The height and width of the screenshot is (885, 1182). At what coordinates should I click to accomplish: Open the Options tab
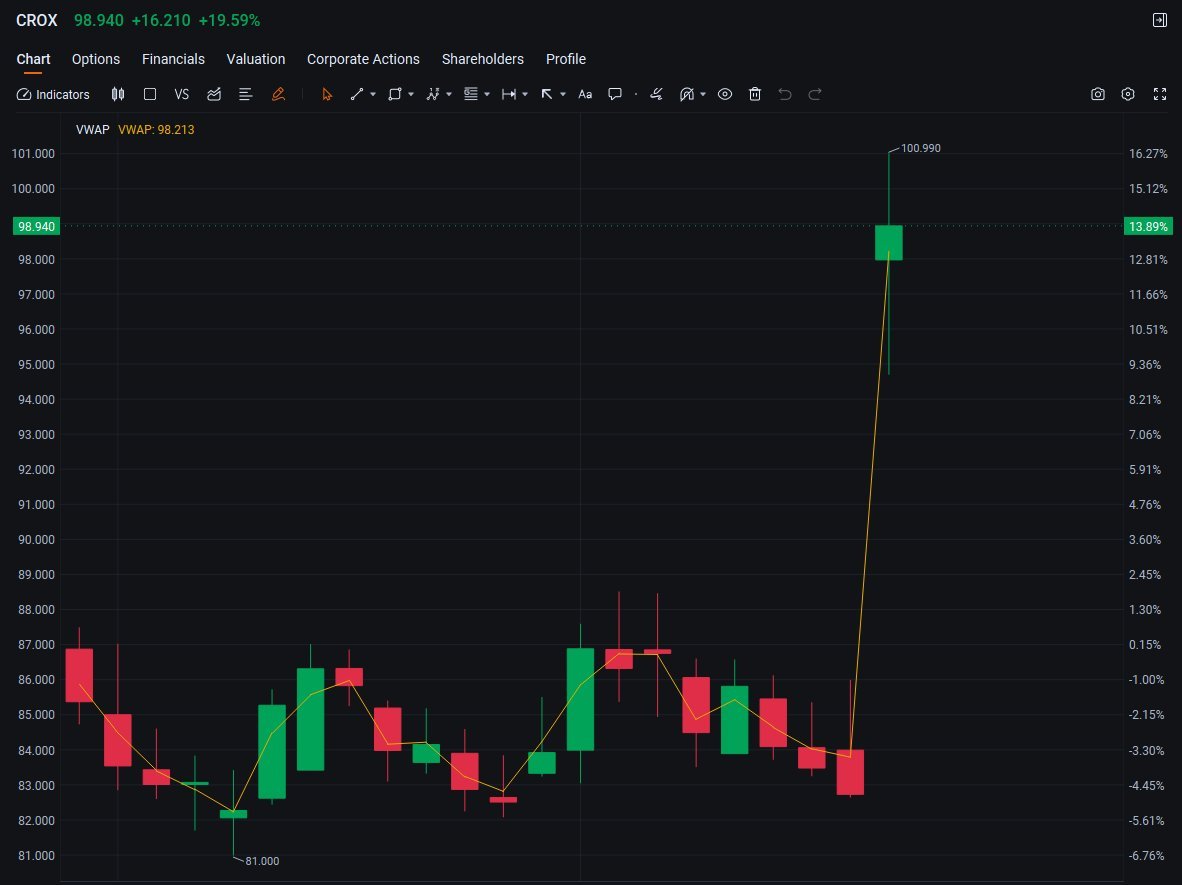(x=96, y=59)
